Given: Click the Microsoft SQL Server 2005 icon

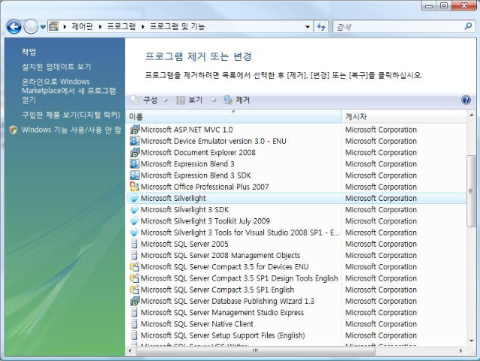Looking at the screenshot, I should (134, 244).
